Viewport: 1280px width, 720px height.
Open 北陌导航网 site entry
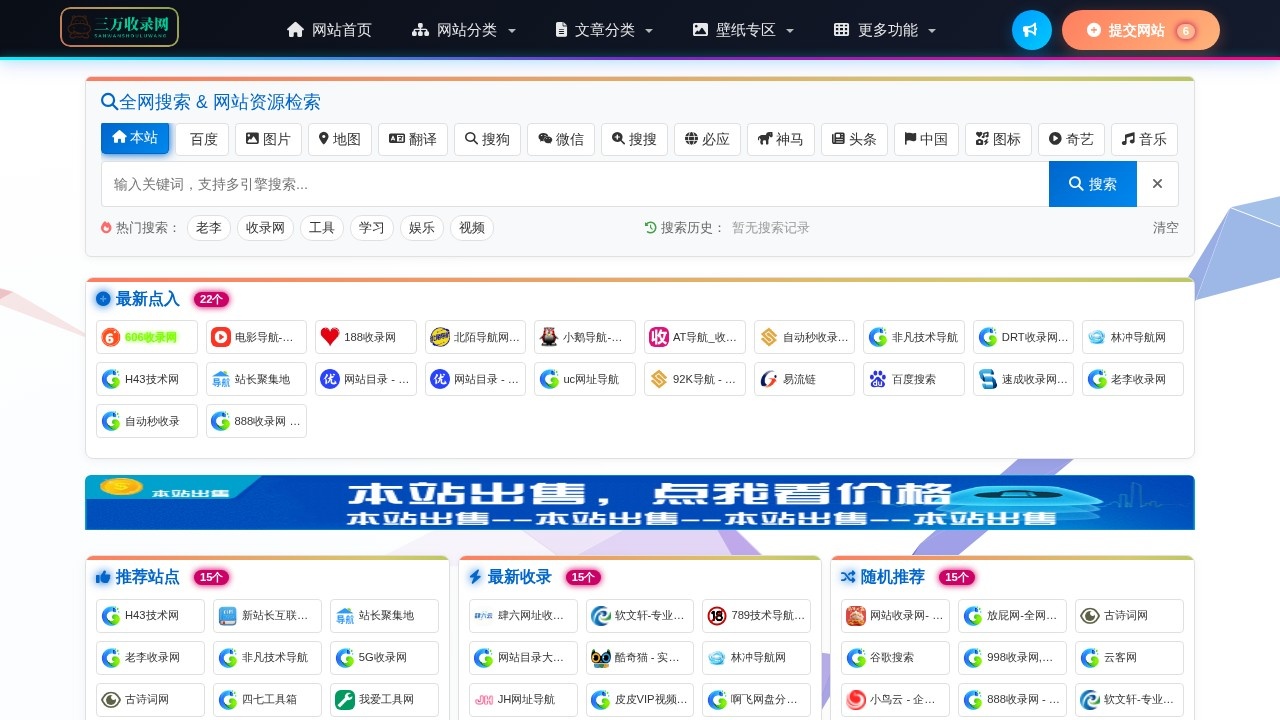[476, 337]
